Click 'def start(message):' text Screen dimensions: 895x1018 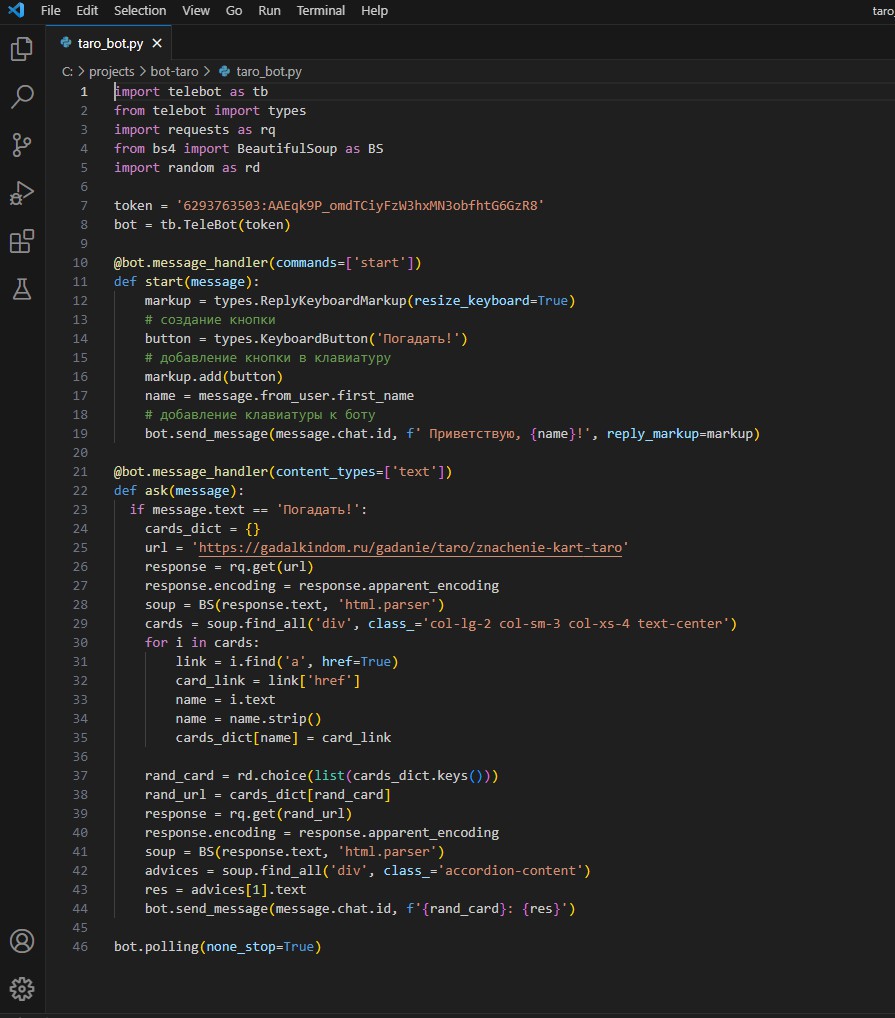pos(186,281)
